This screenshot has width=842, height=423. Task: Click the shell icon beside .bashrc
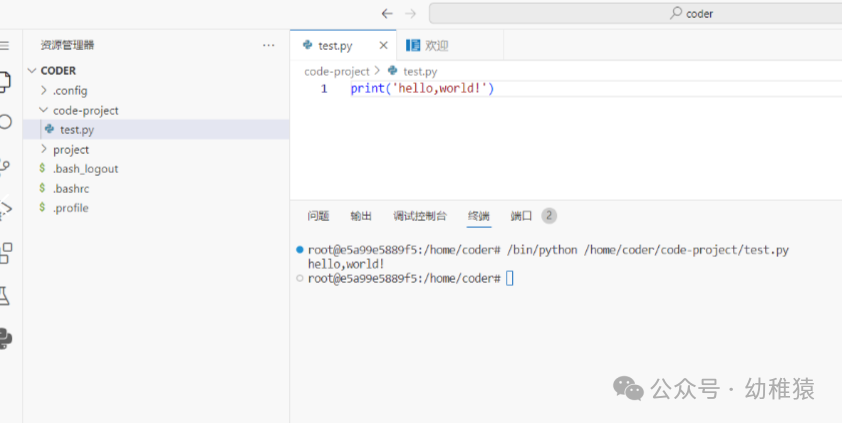coord(42,188)
